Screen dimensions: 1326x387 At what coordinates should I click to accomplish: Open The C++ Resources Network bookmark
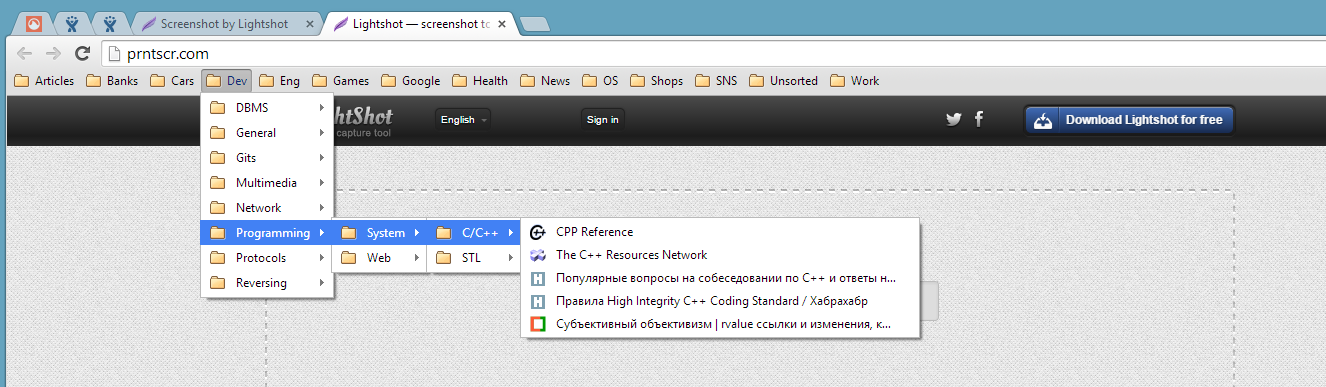point(720,255)
